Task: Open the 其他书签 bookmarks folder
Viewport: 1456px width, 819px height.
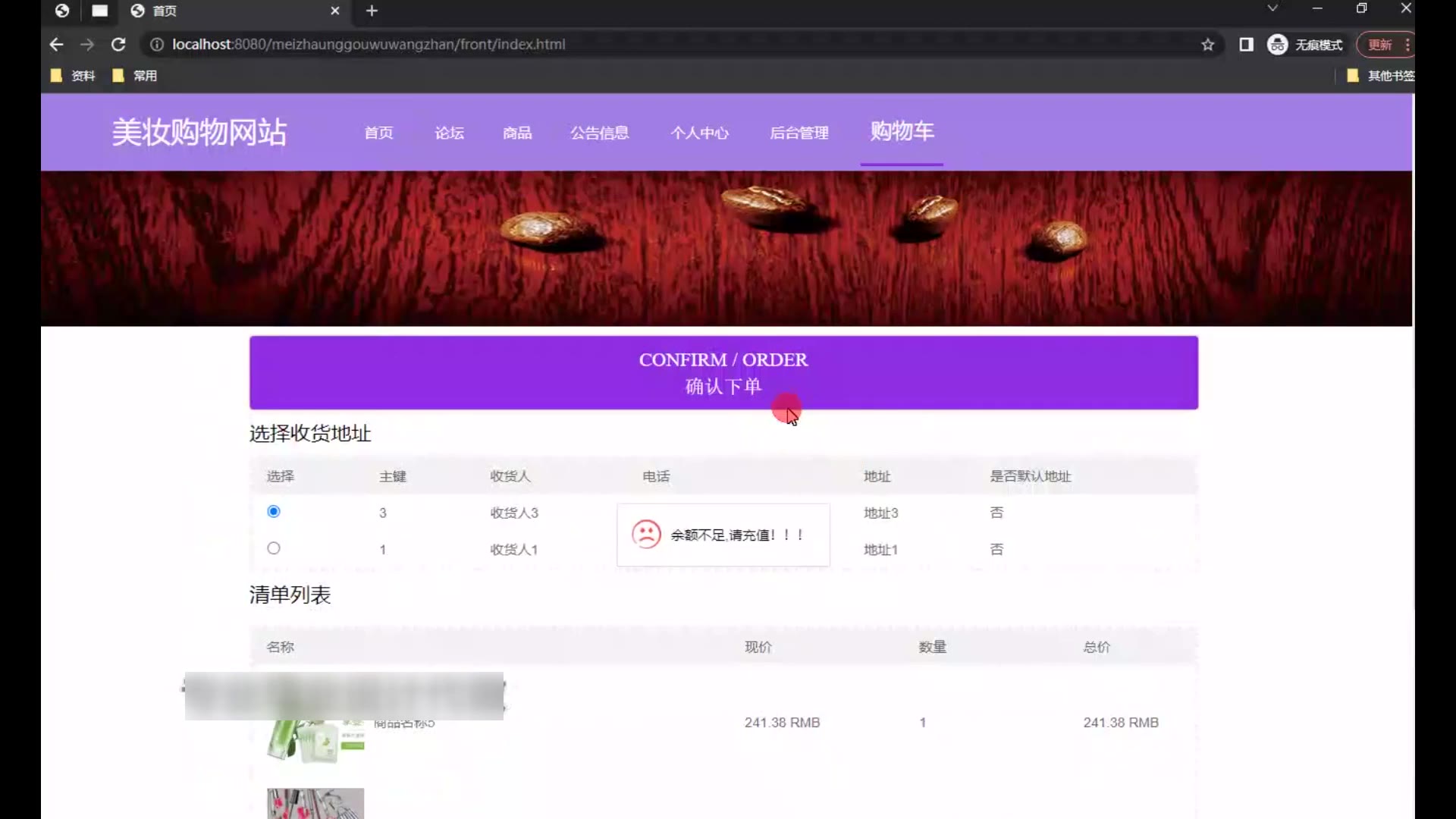Action: pyautogui.click(x=1382, y=76)
